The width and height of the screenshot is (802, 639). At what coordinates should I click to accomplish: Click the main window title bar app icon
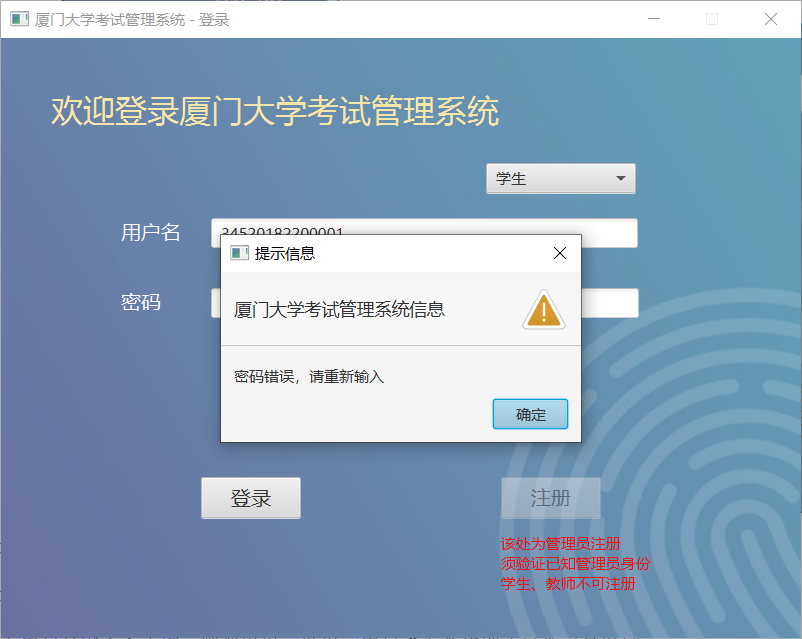pyautogui.click(x=19, y=19)
